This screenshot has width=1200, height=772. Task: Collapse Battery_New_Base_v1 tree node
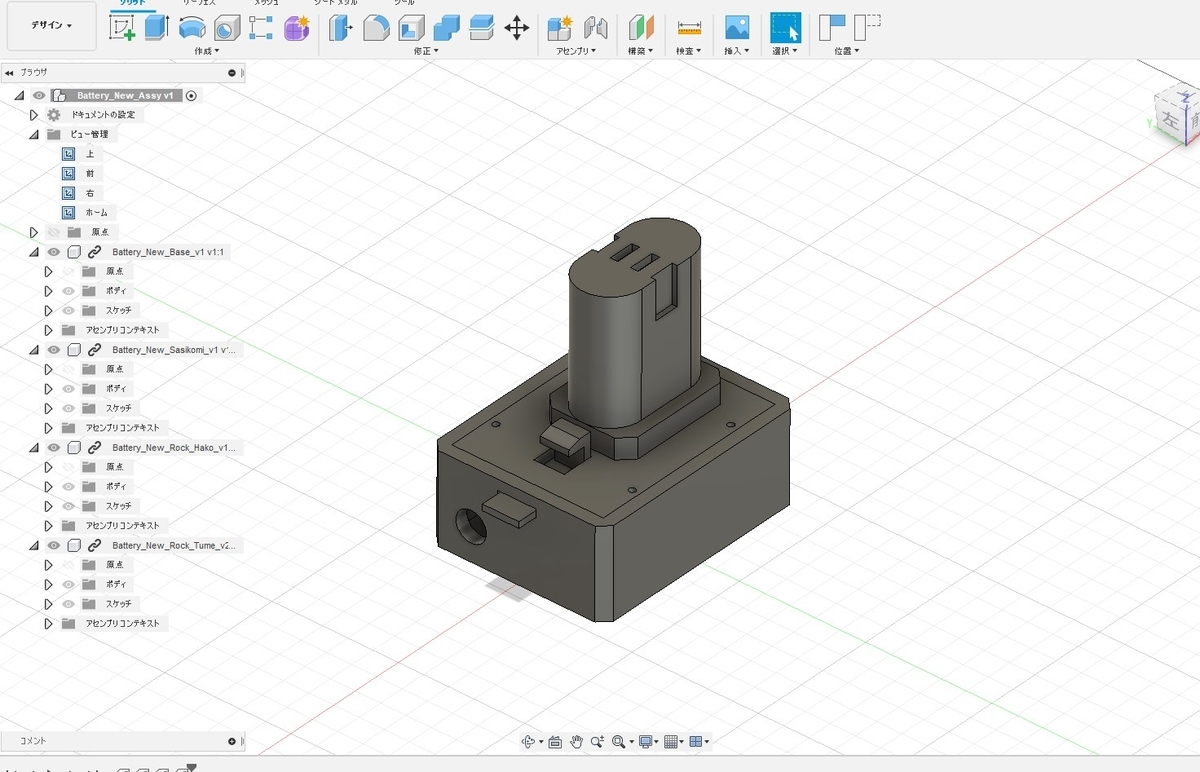[x=34, y=252]
